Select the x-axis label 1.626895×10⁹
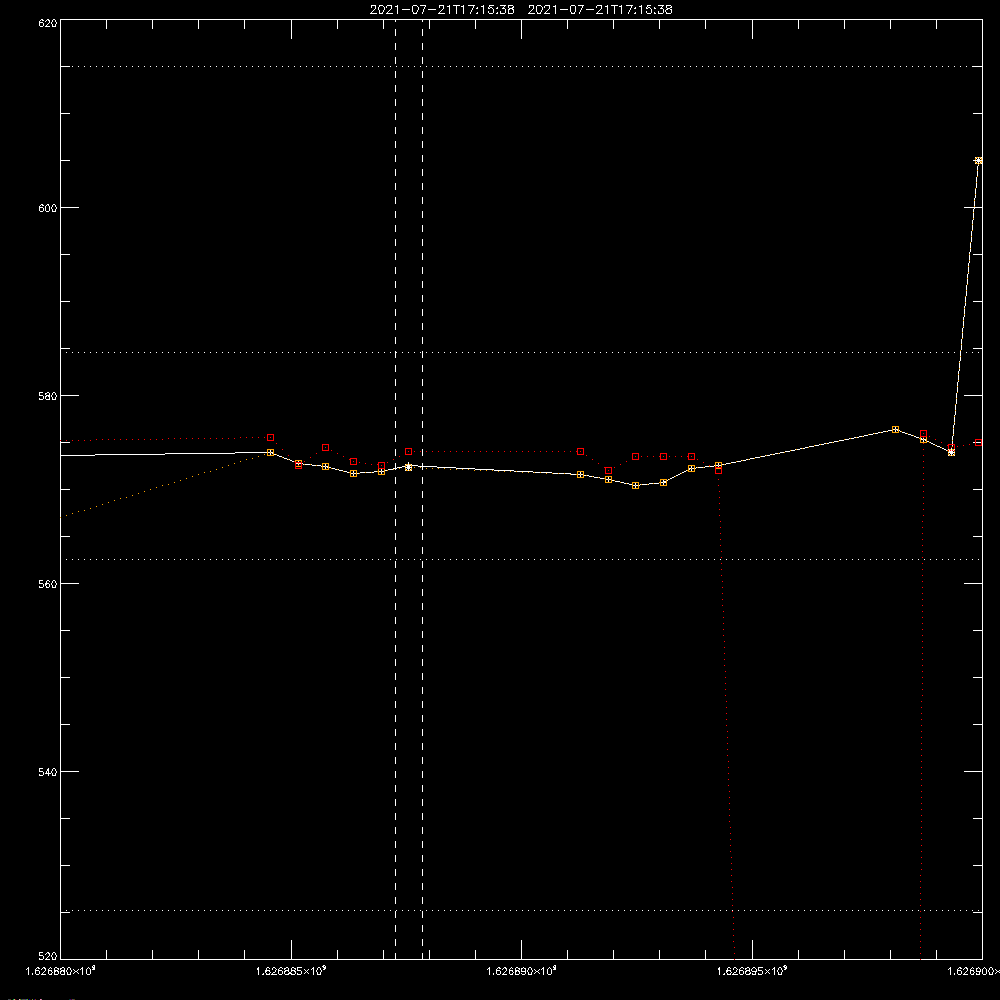 (753, 971)
